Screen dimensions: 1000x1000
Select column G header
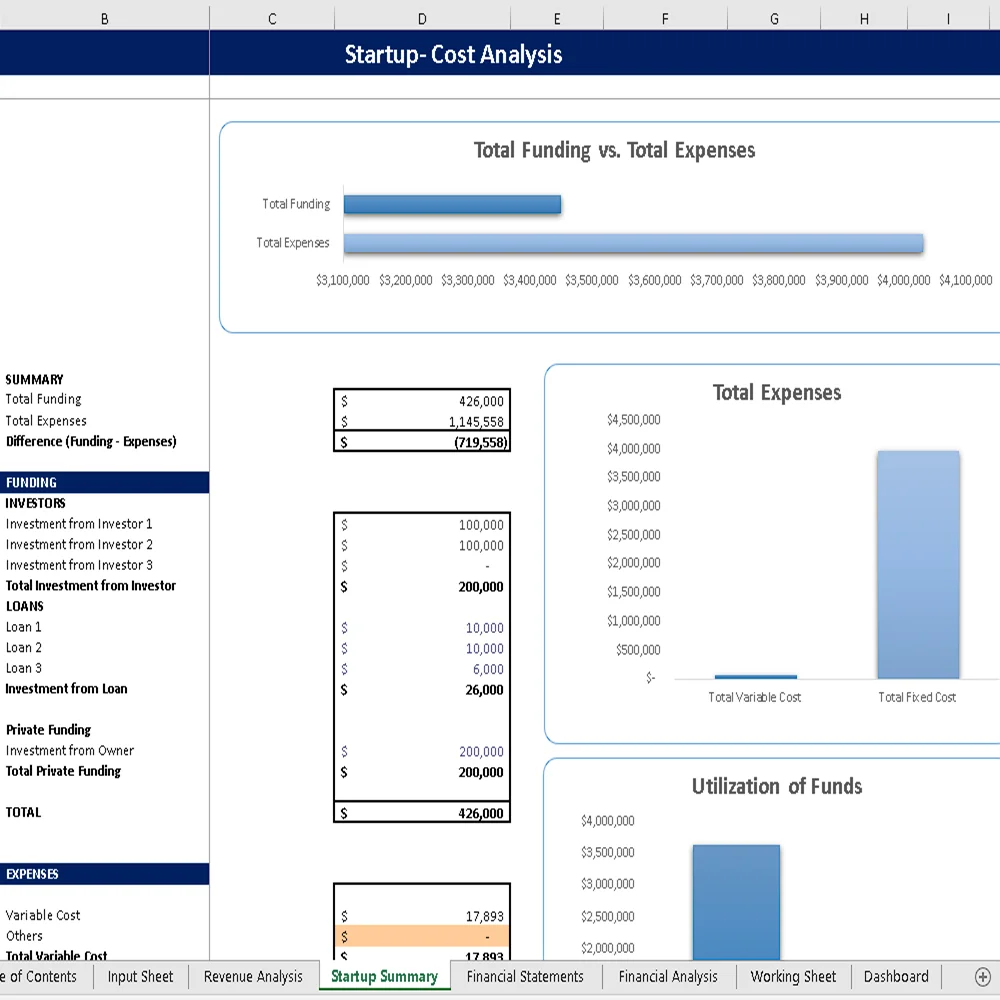pos(773,18)
